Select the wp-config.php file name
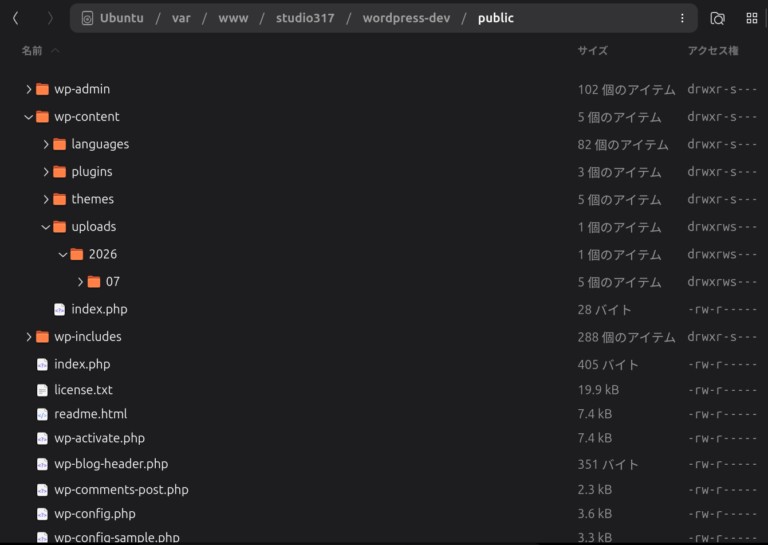This screenshot has height=545, width=768. pos(95,514)
